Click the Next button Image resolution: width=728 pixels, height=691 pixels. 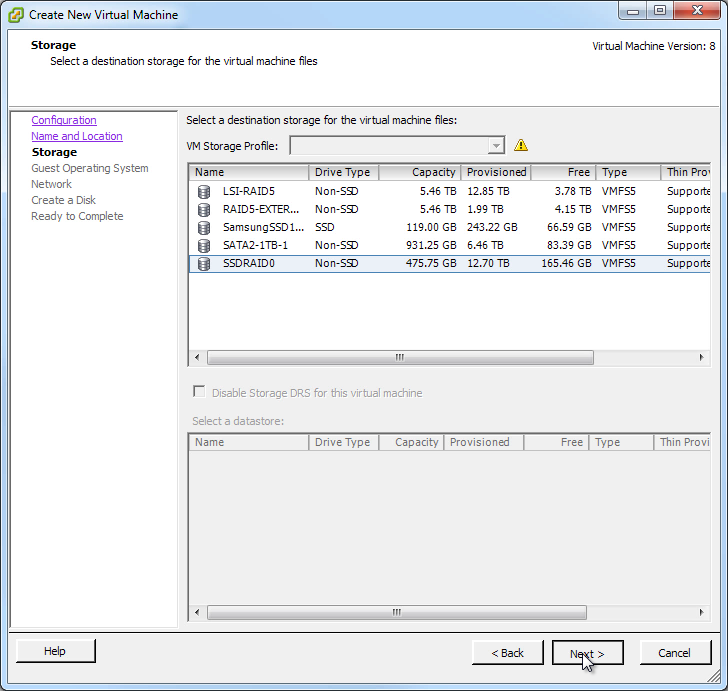[587, 653]
